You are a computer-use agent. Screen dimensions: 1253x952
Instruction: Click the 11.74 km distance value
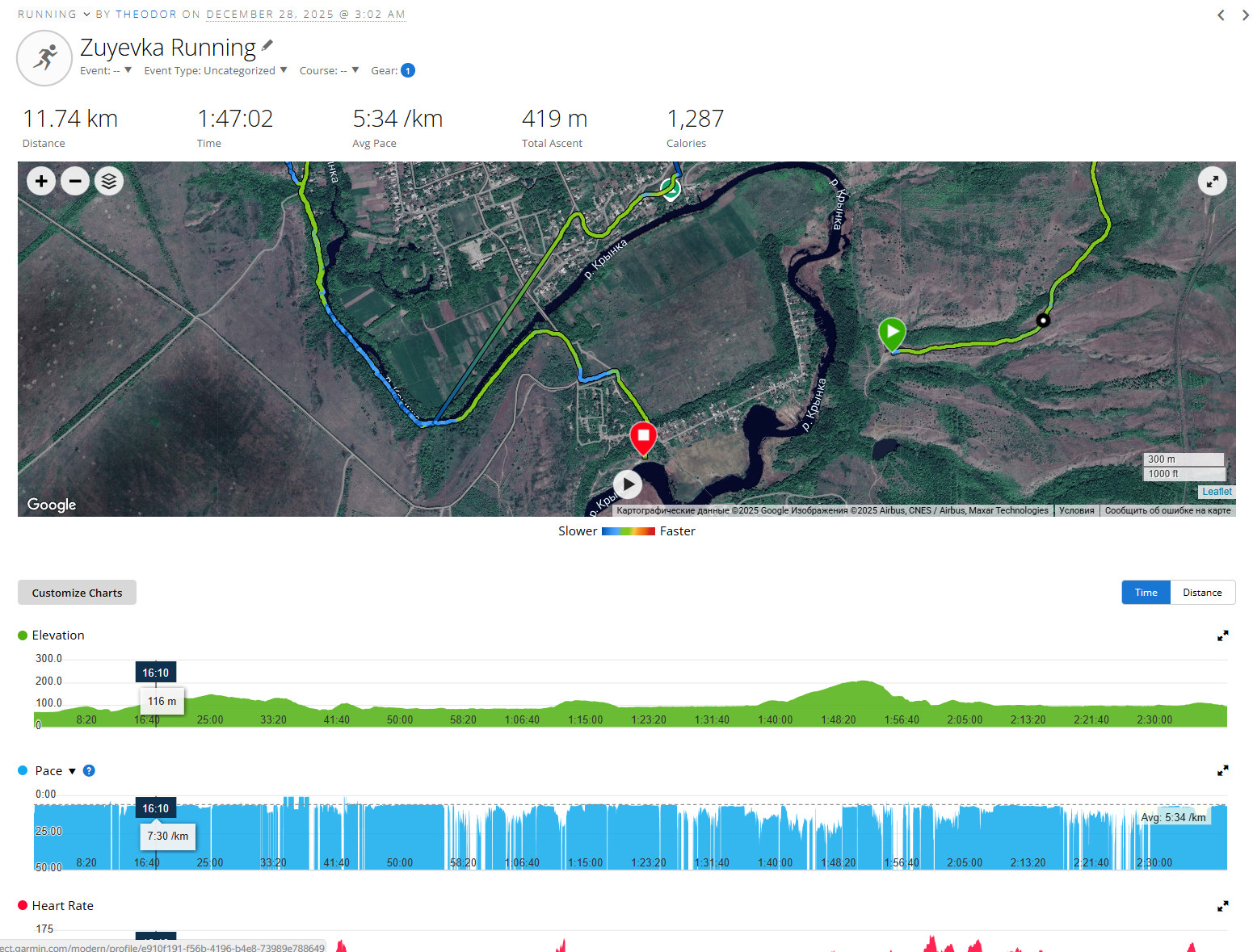tap(70, 119)
